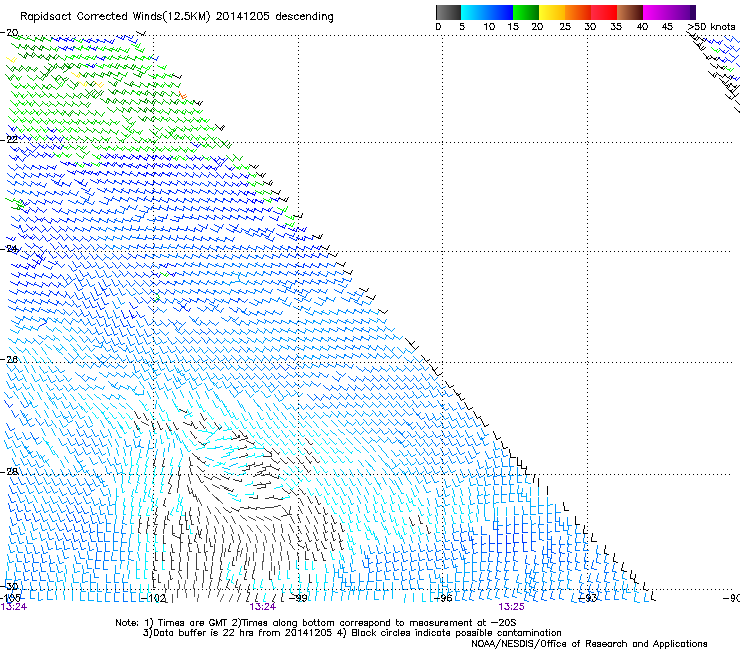Screen dimensions: 740x650
Task: Click the purple '13:25' time label
Action: 512,607
